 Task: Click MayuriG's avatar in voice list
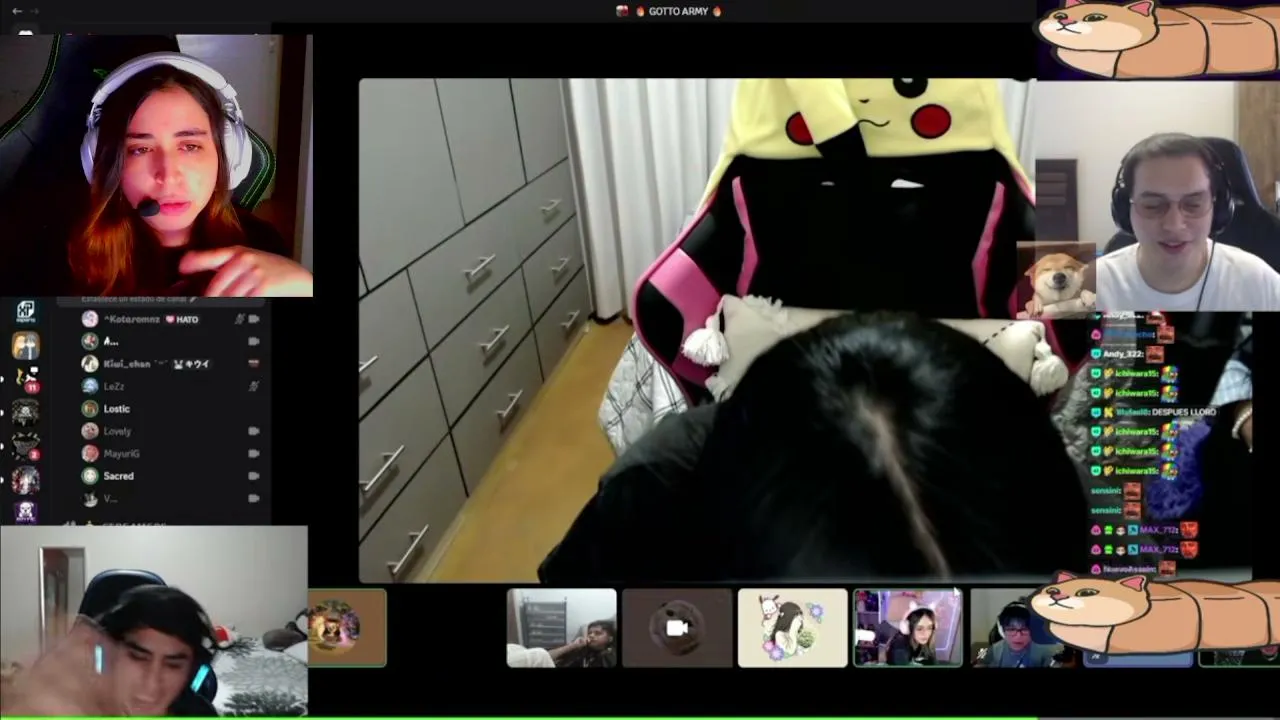[x=90, y=454]
